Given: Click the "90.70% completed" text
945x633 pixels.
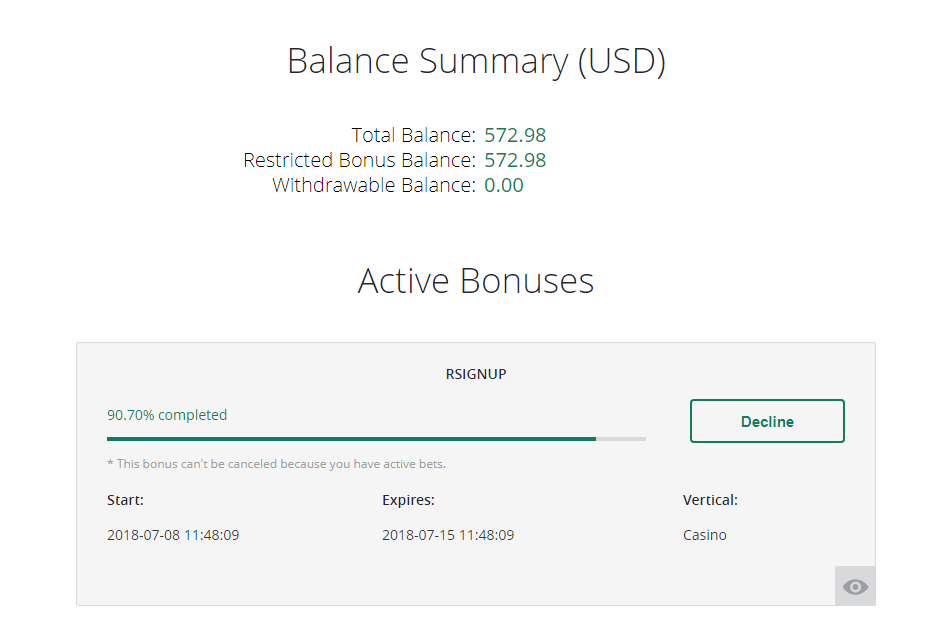Looking at the screenshot, I should click(167, 415).
